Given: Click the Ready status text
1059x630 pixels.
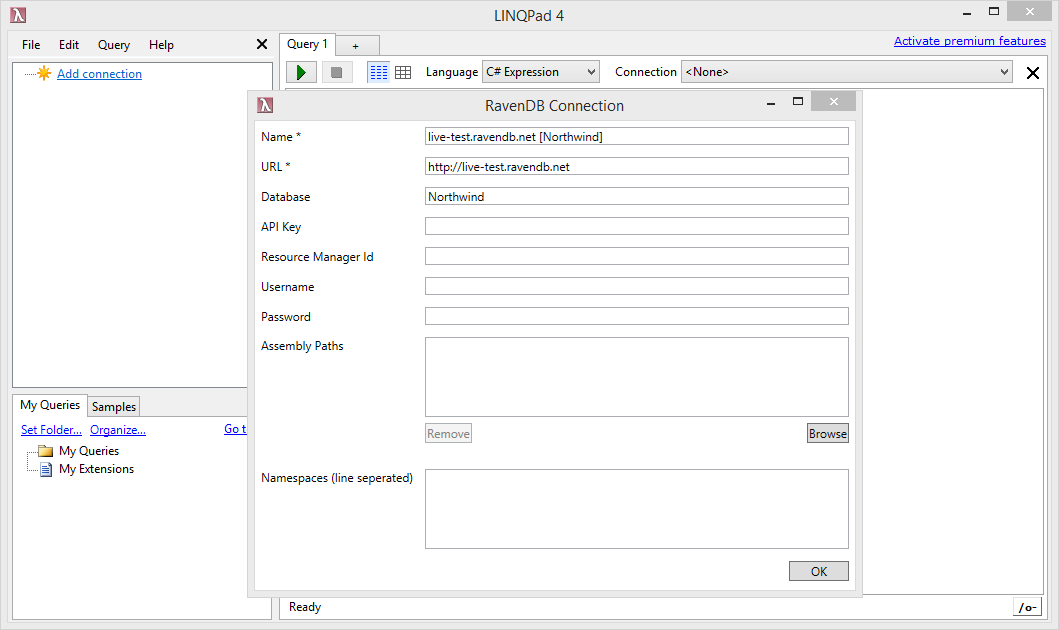Looking at the screenshot, I should tap(305, 606).
